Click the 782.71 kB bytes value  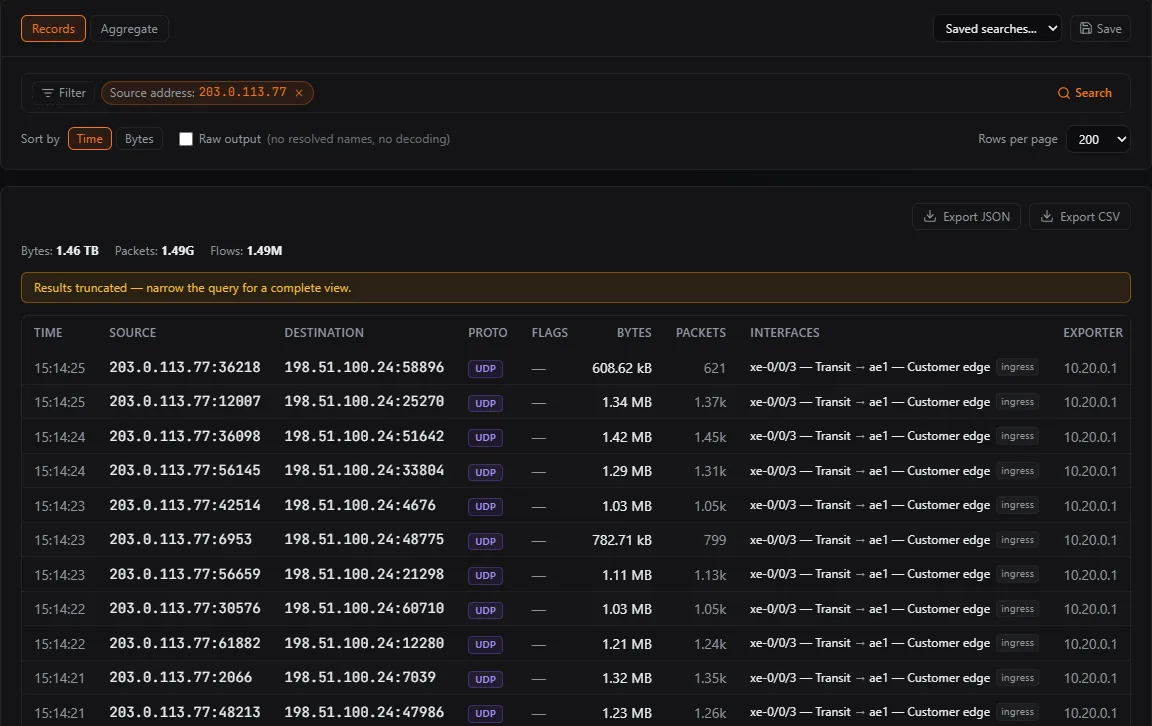[x=622, y=540]
